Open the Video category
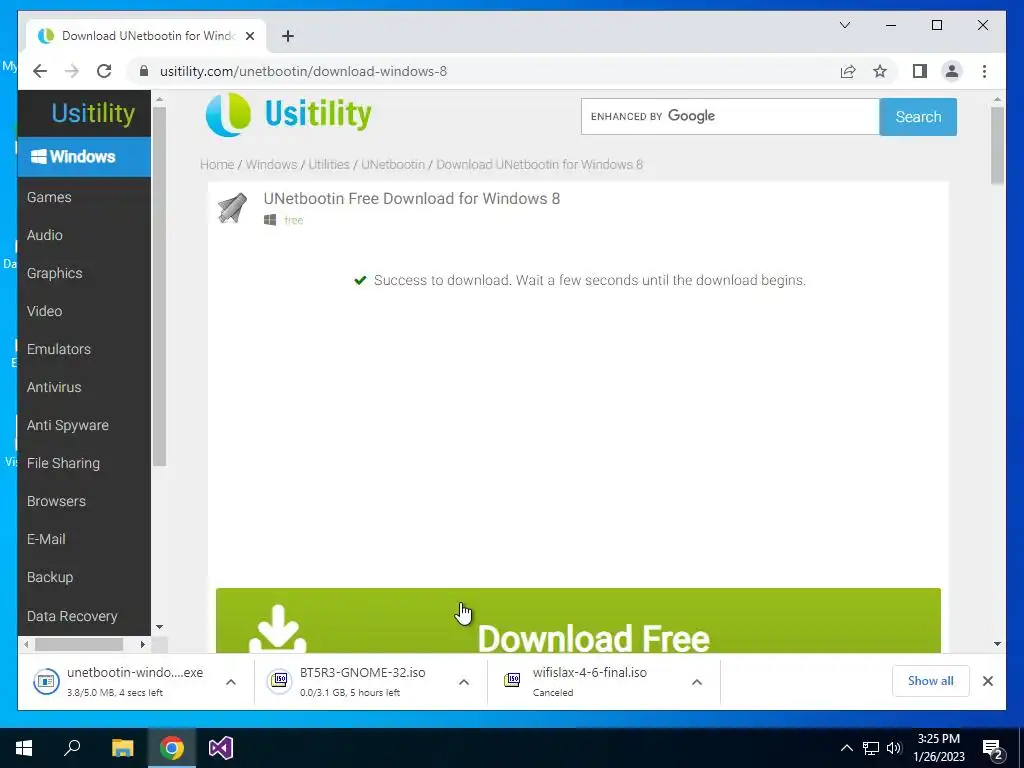The height and width of the screenshot is (768, 1024). point(44,311)
